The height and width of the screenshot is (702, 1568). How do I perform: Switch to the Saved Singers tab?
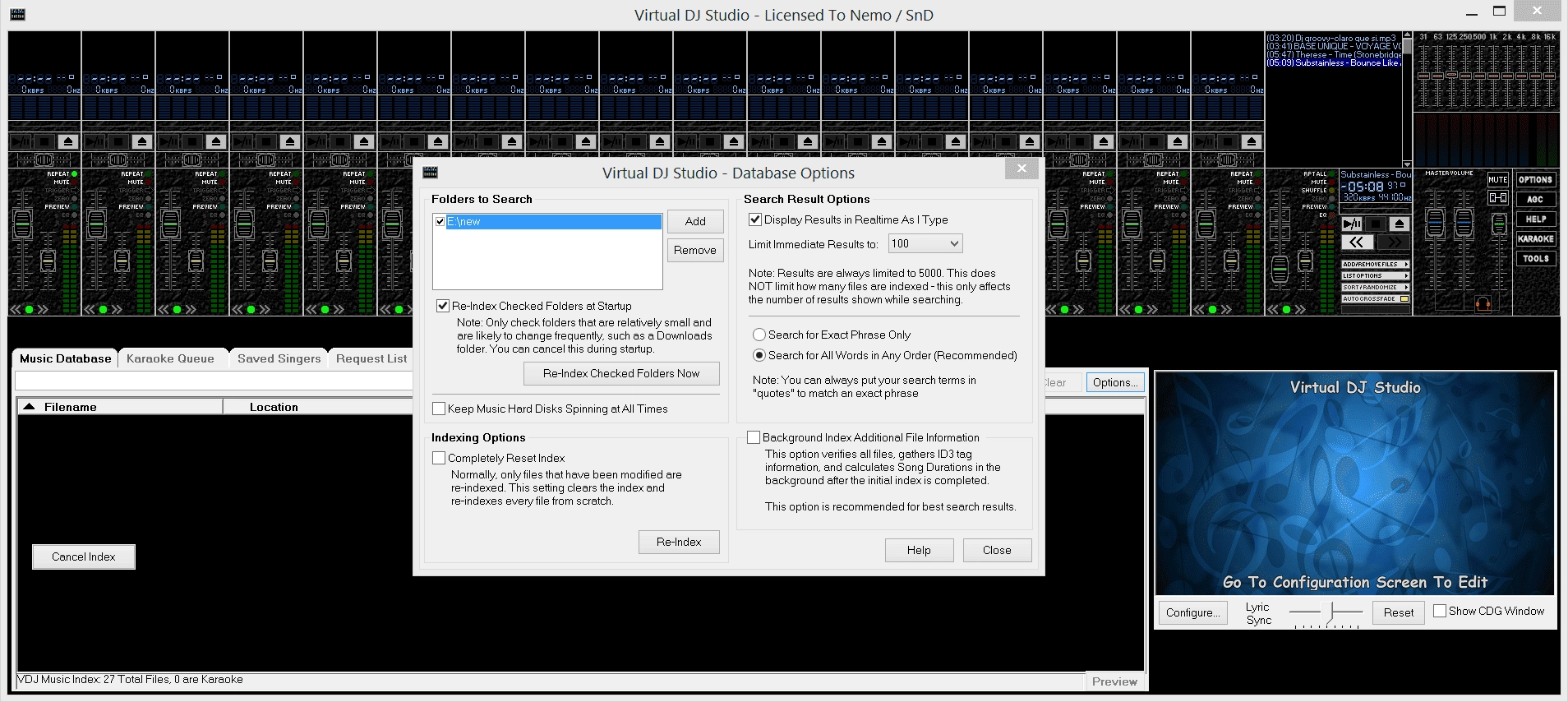click(279, 358)
